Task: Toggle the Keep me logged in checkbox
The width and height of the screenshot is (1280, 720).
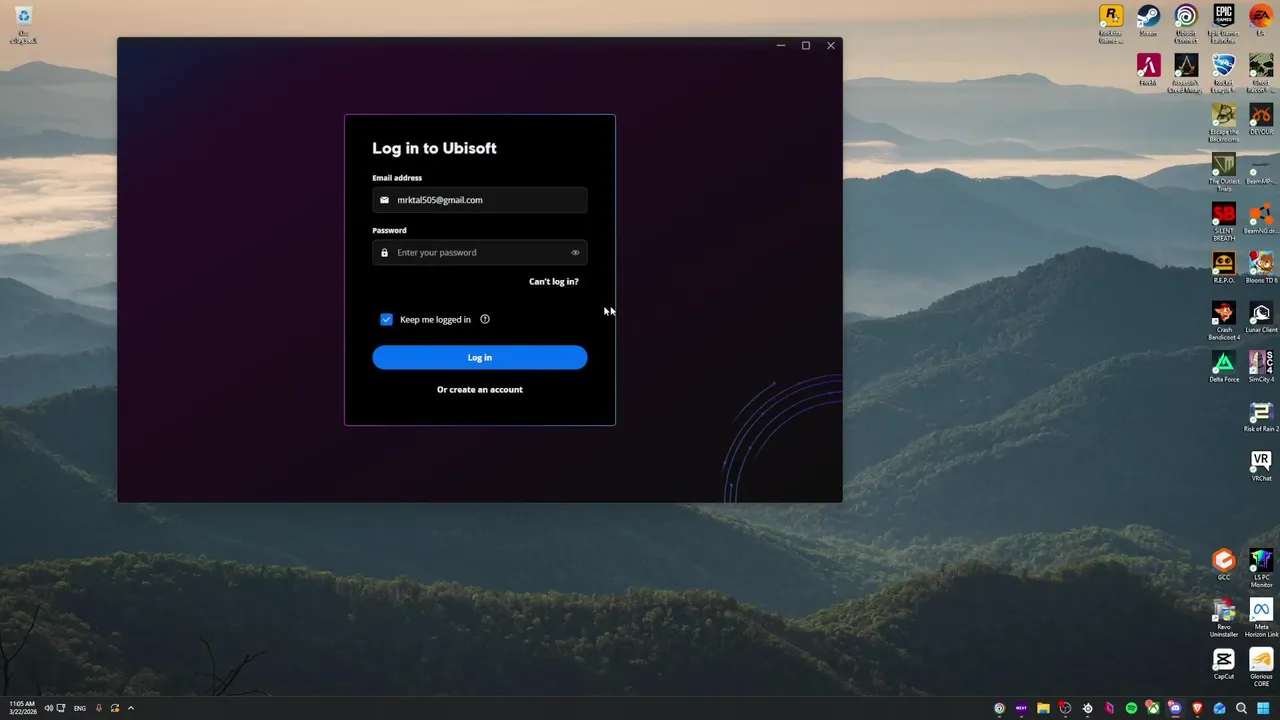Action: [x=386, y=319]
